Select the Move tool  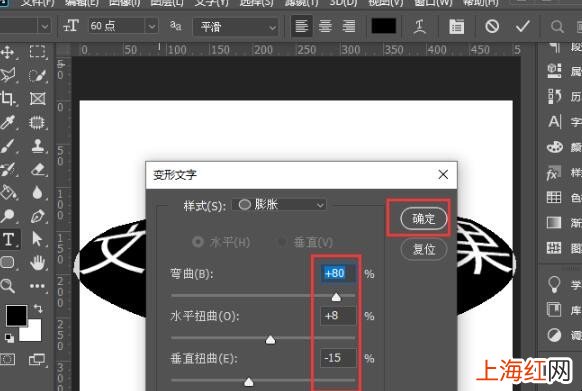point(7,52)
